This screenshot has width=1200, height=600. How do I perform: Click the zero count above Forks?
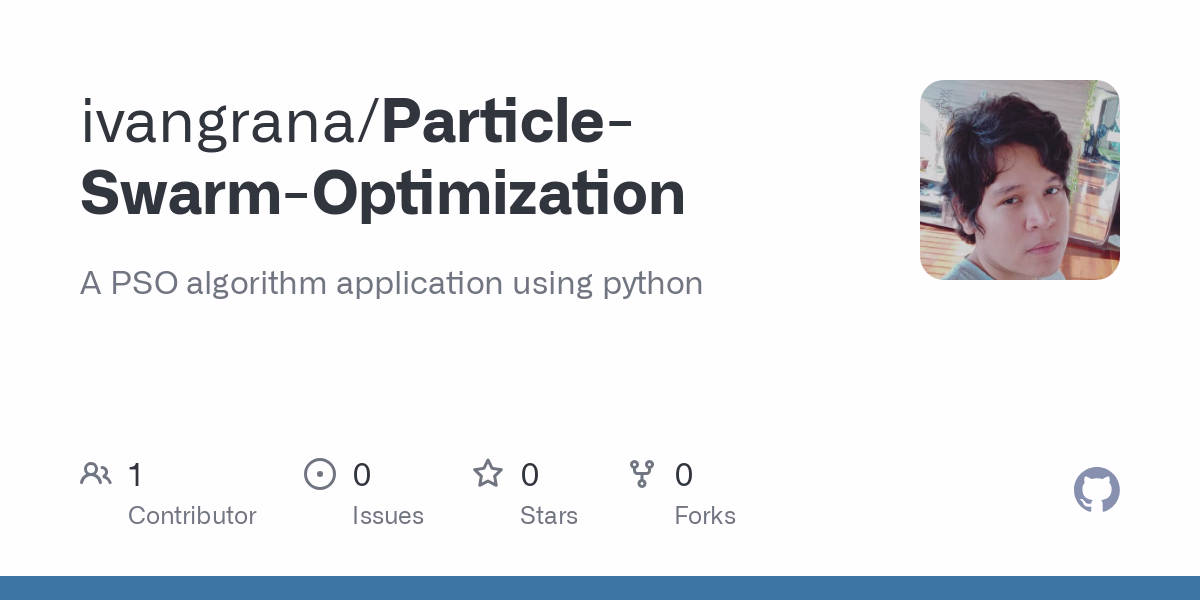[684, 474]
